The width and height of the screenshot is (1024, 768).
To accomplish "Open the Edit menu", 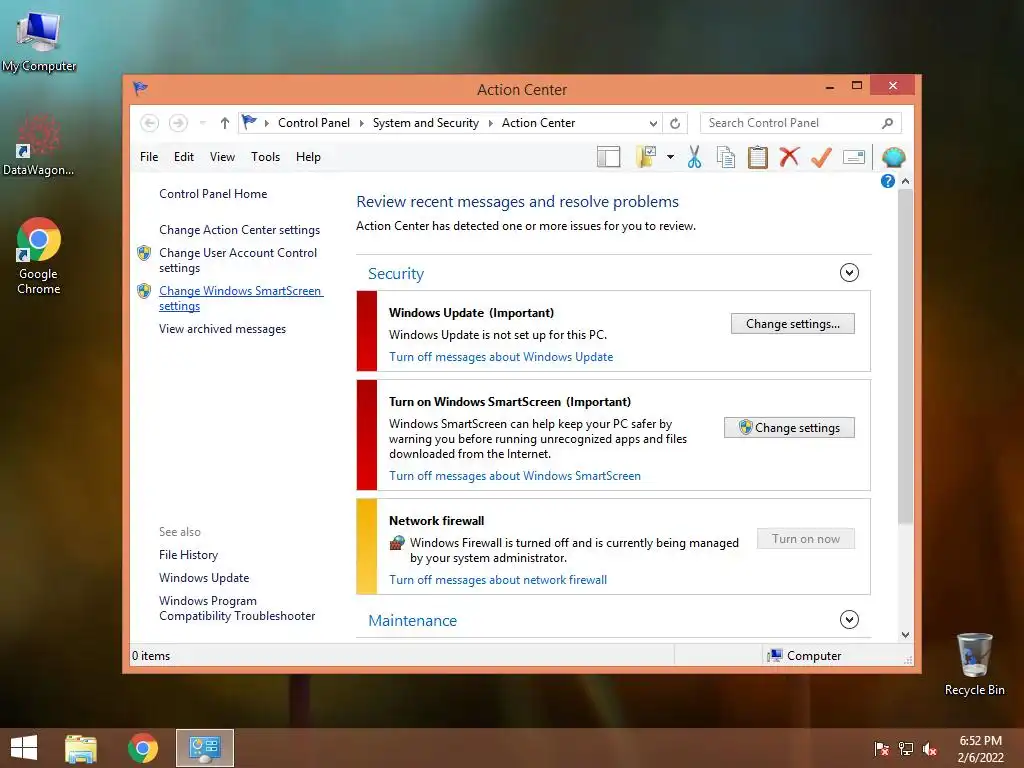I will pyautogui.click(x=184, y=157).
